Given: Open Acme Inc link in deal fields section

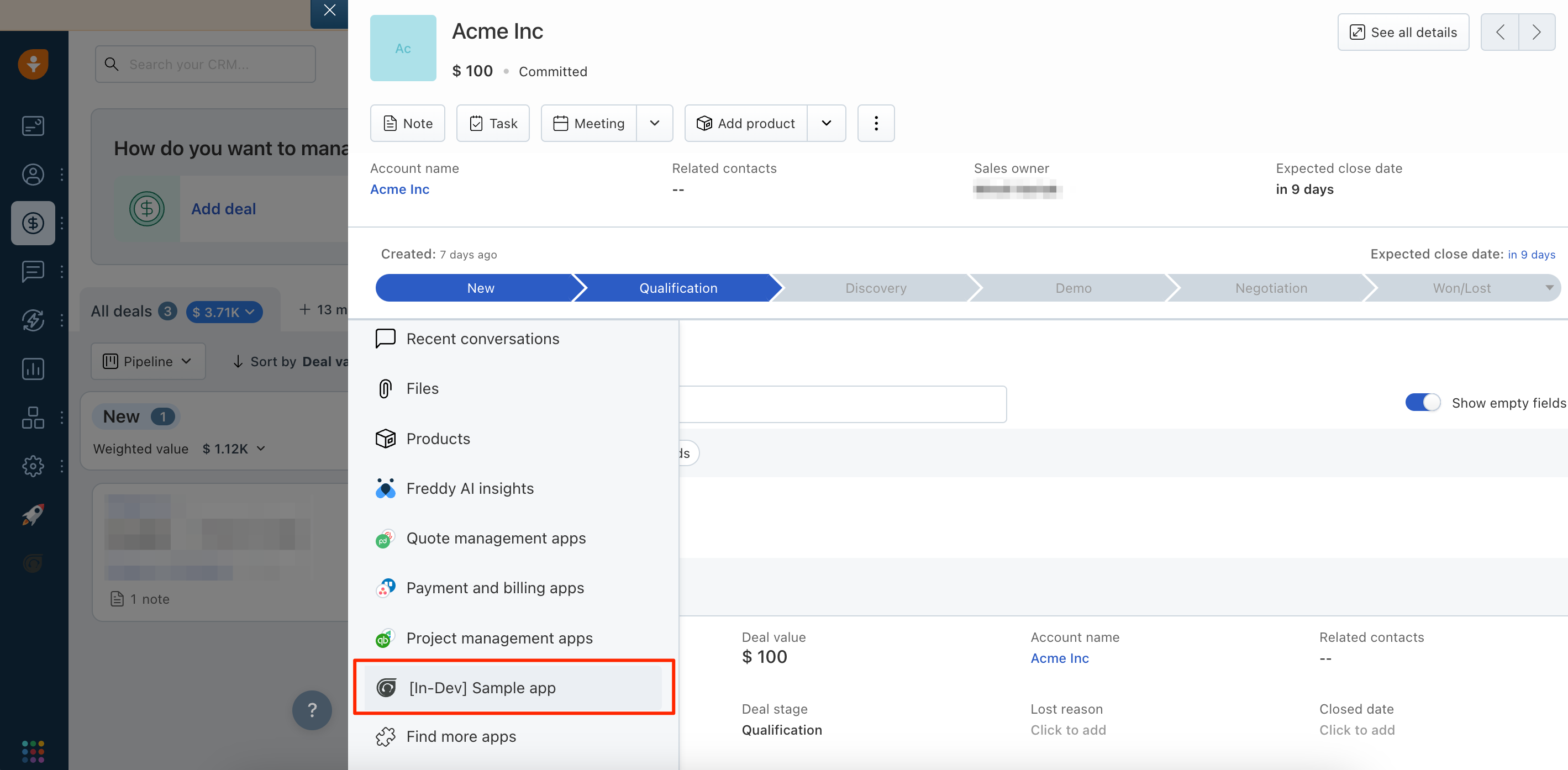Looking at the screenshot, I should click(1059, 658).
